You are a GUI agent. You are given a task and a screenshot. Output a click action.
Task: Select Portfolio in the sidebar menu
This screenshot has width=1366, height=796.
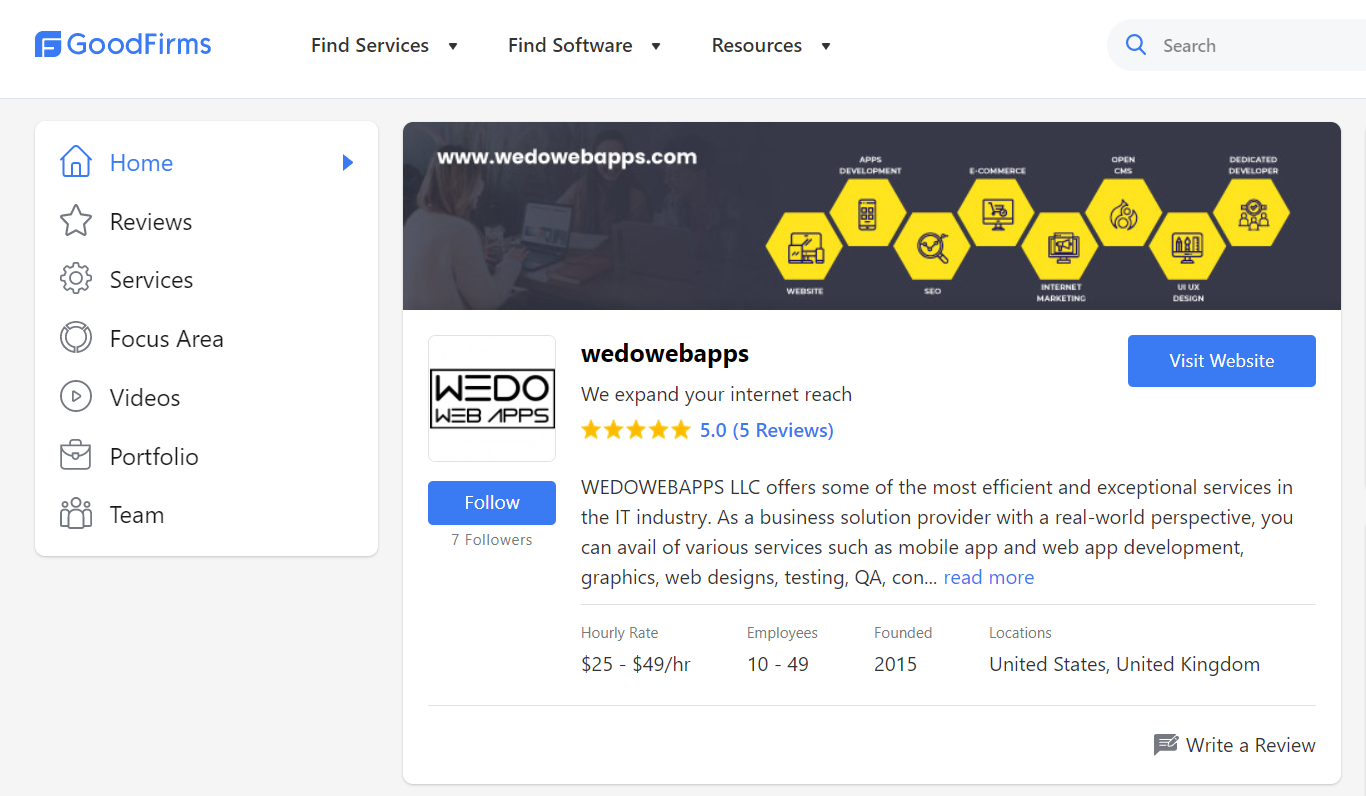click(154, 456)
